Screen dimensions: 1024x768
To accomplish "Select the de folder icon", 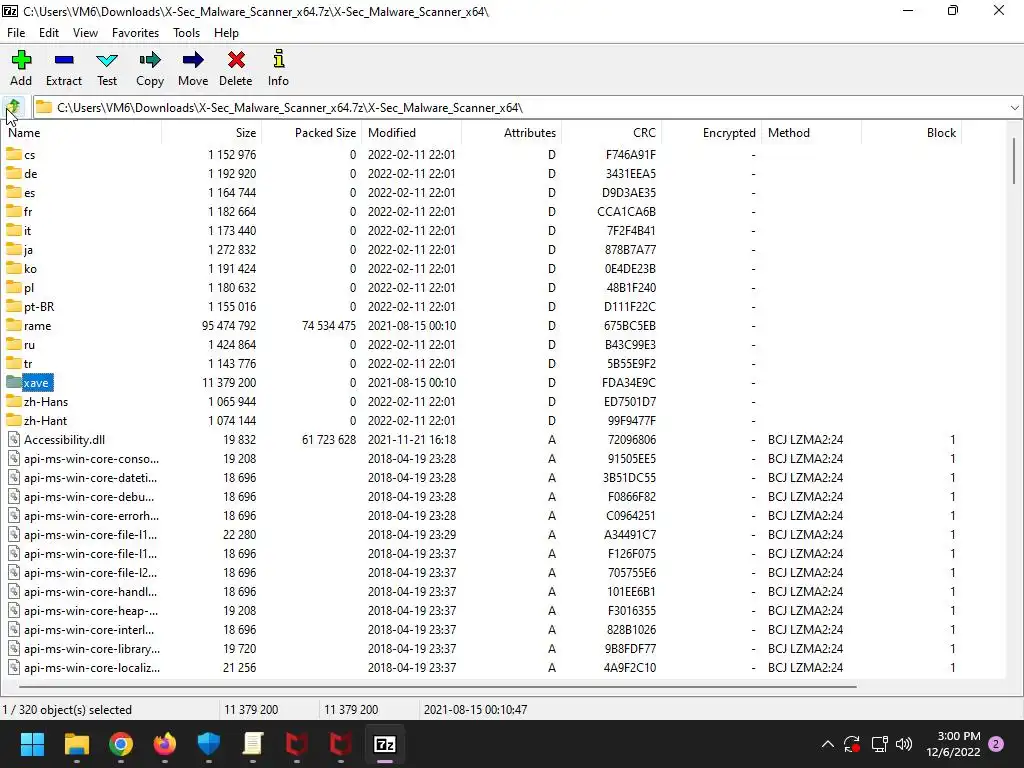I will (x=14, y=173).
